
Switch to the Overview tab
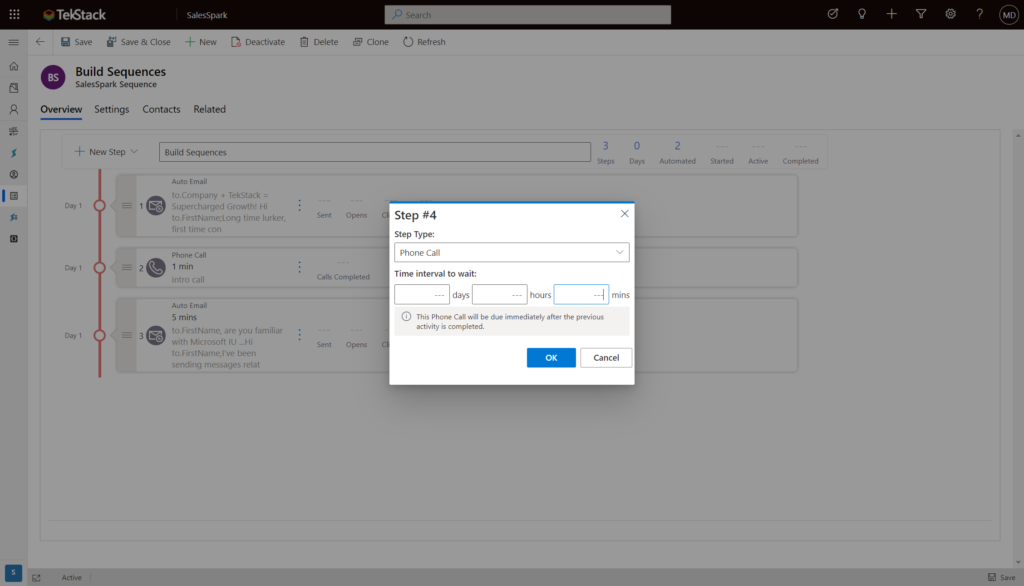point(61,109)
